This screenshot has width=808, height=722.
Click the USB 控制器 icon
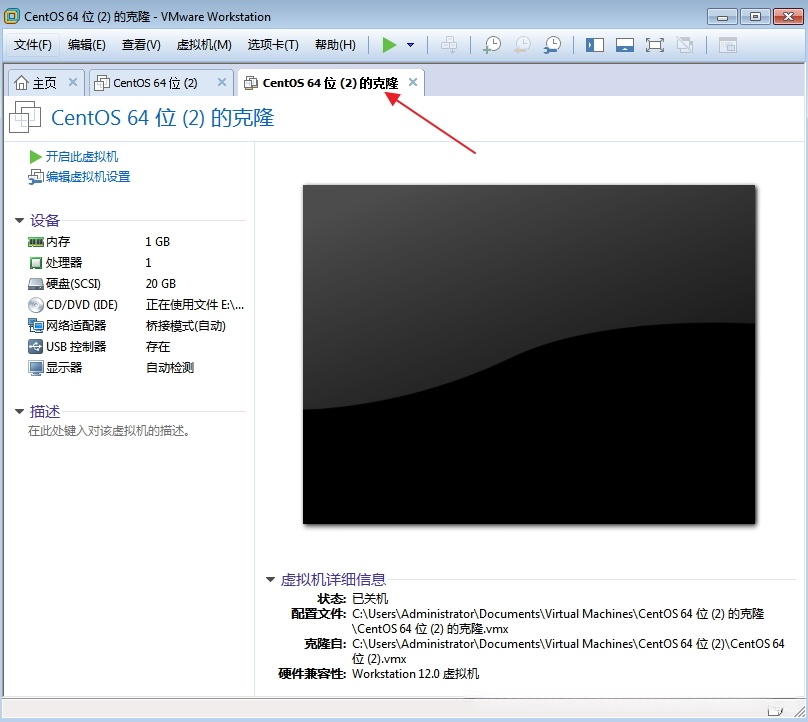[x=36, y=347]
